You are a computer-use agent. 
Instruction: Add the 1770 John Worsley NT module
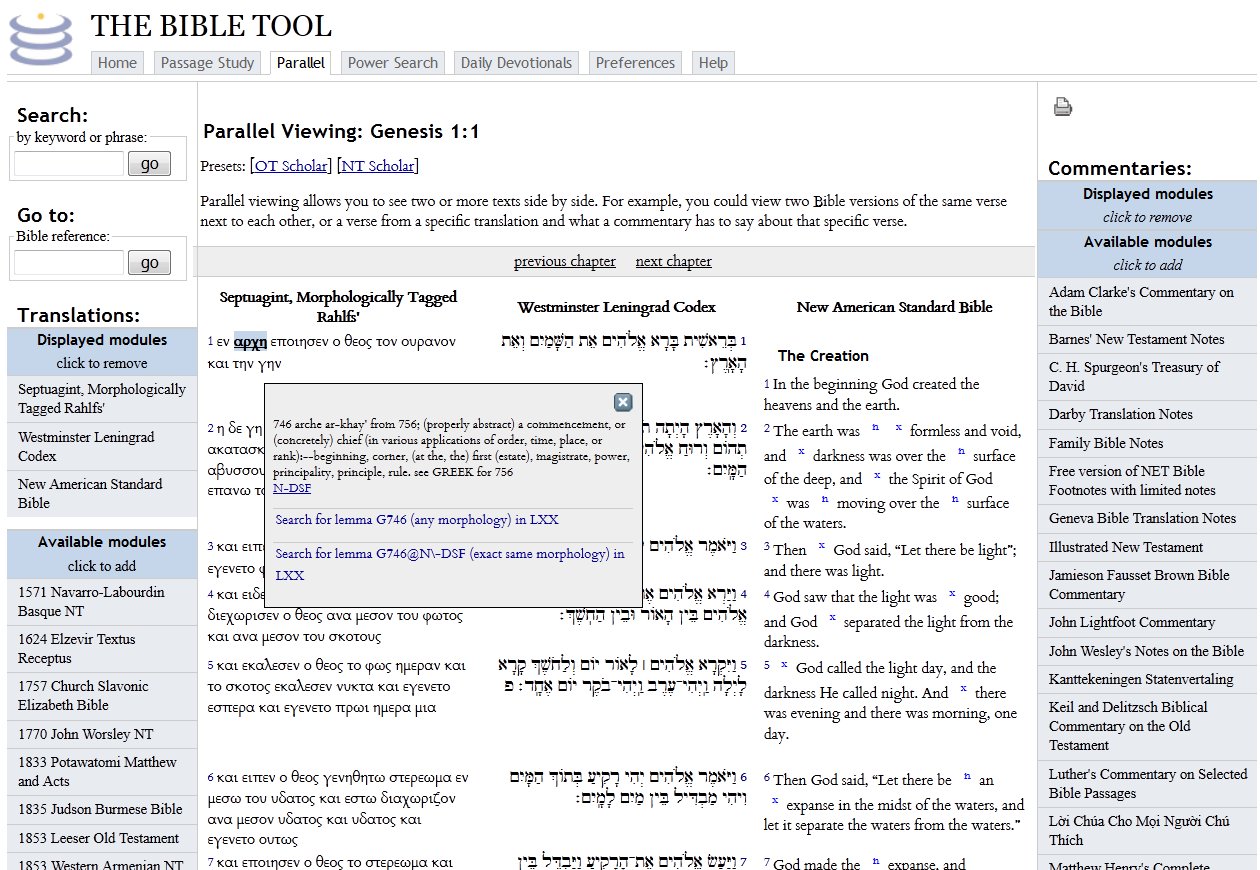point(102,734)
